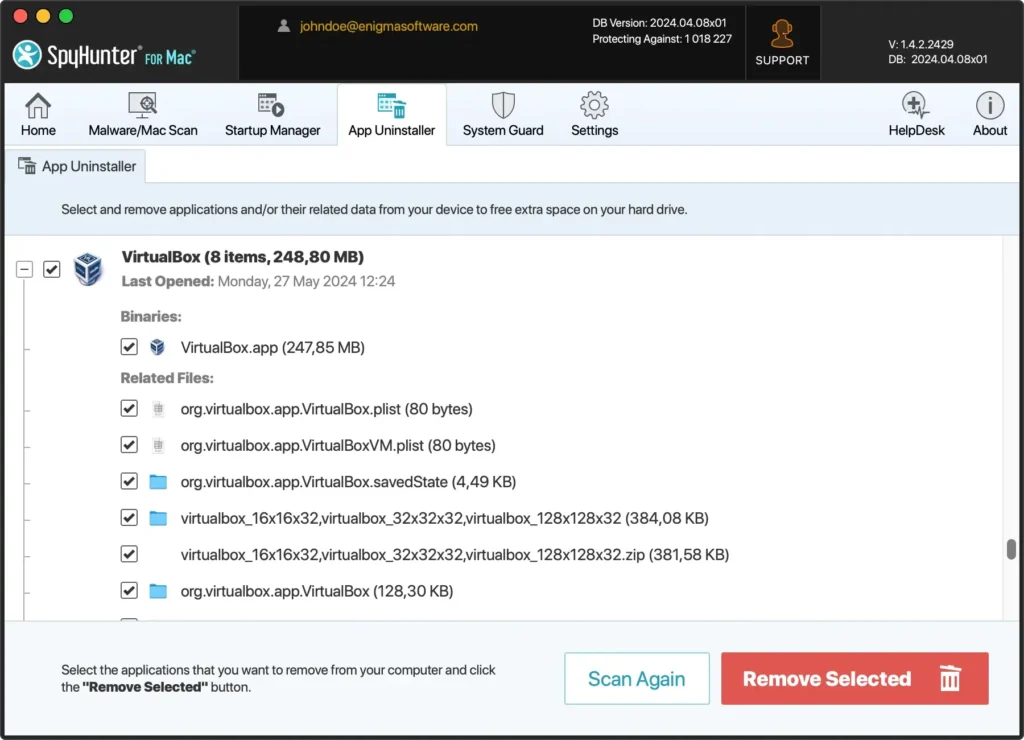Uncheck the VirtualBox.savedState checkbox
This screenshot has height=740, width=1024.
(129, 482)
